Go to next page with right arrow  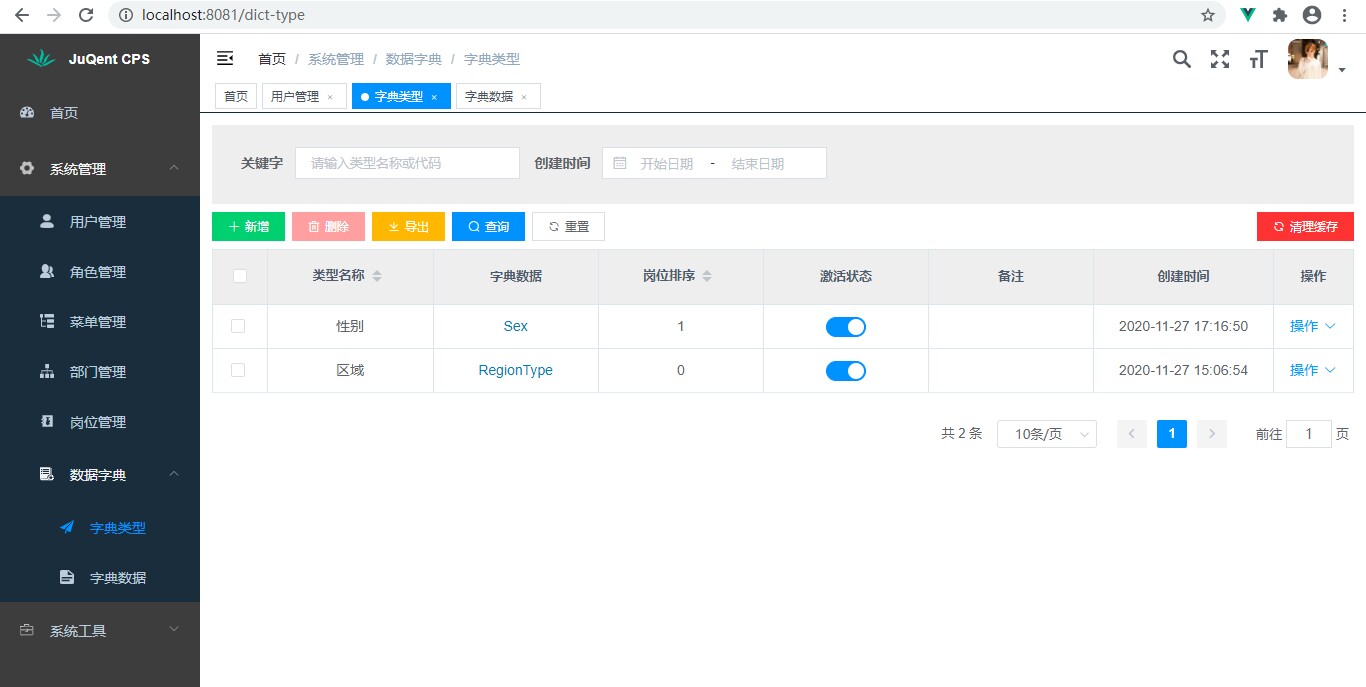coord(1212,434)
